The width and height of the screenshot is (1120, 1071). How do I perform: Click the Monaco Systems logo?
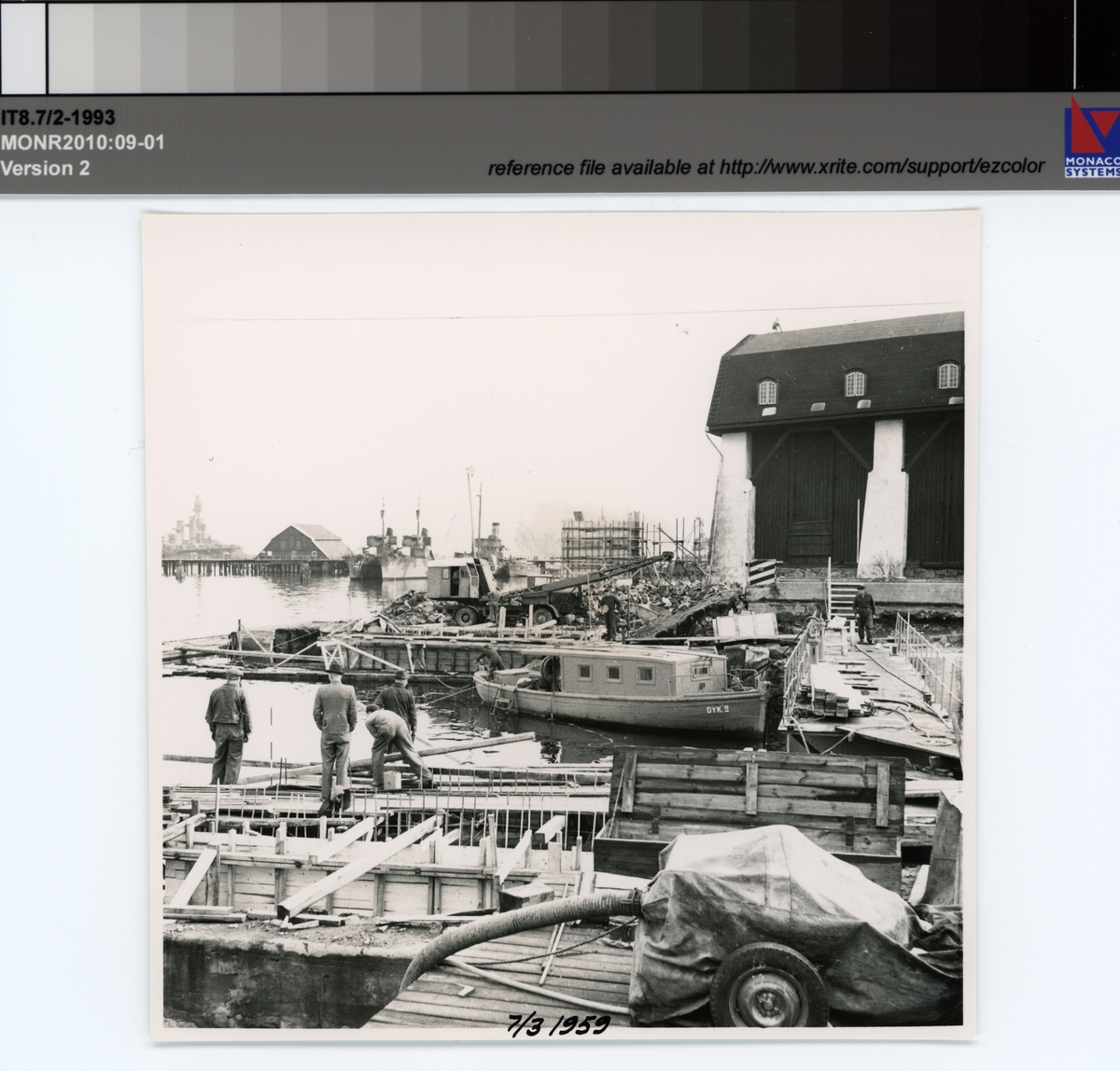coord(1091,138)
